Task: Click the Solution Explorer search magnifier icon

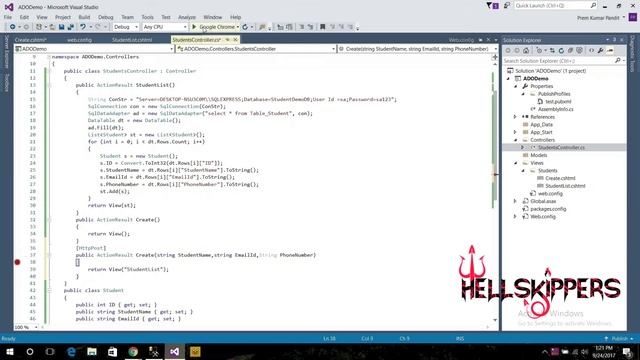Action: 617,60
